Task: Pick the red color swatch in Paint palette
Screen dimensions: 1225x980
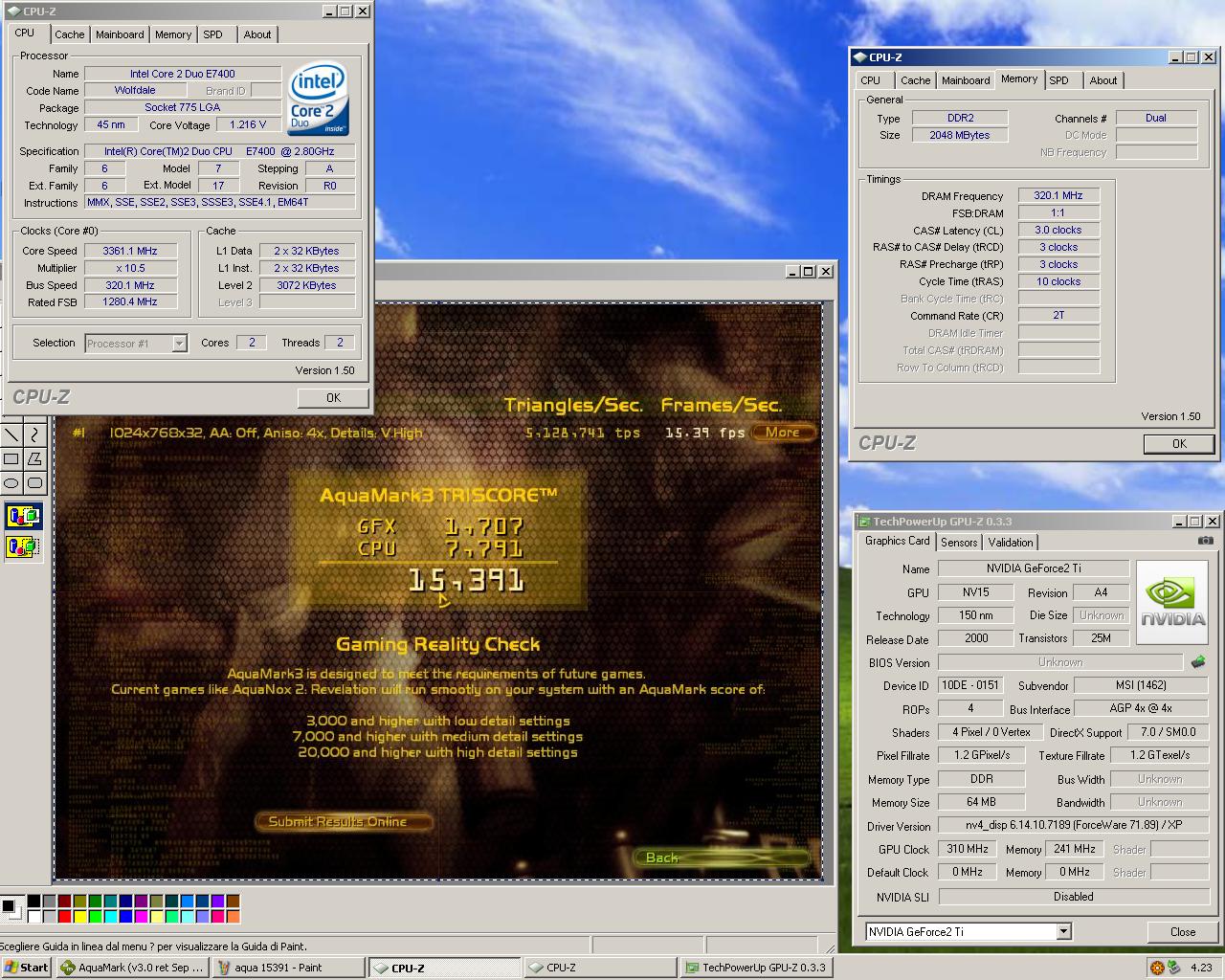Action: (x=64, y=917)
